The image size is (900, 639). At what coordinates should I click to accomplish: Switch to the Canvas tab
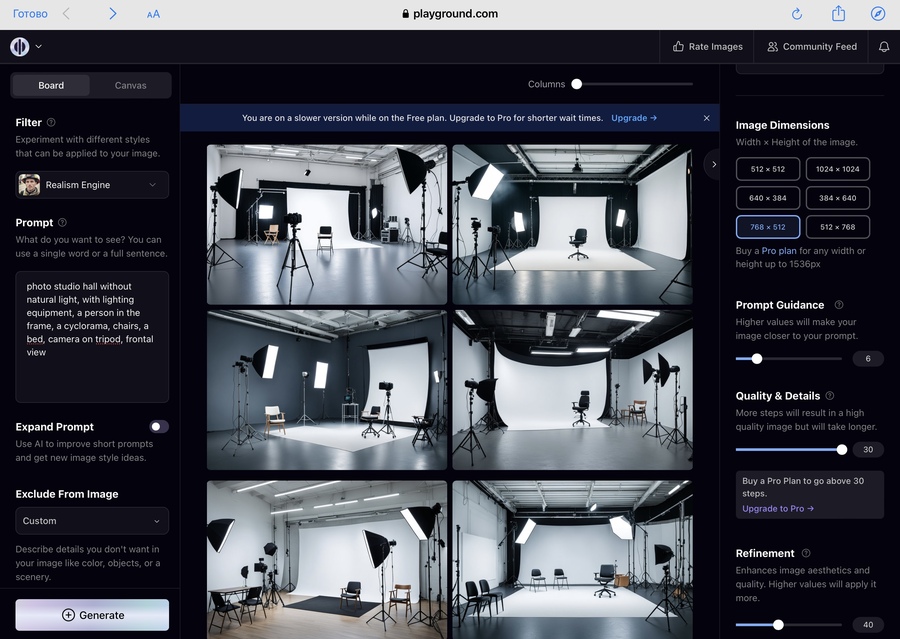click(x=130, y=86)
